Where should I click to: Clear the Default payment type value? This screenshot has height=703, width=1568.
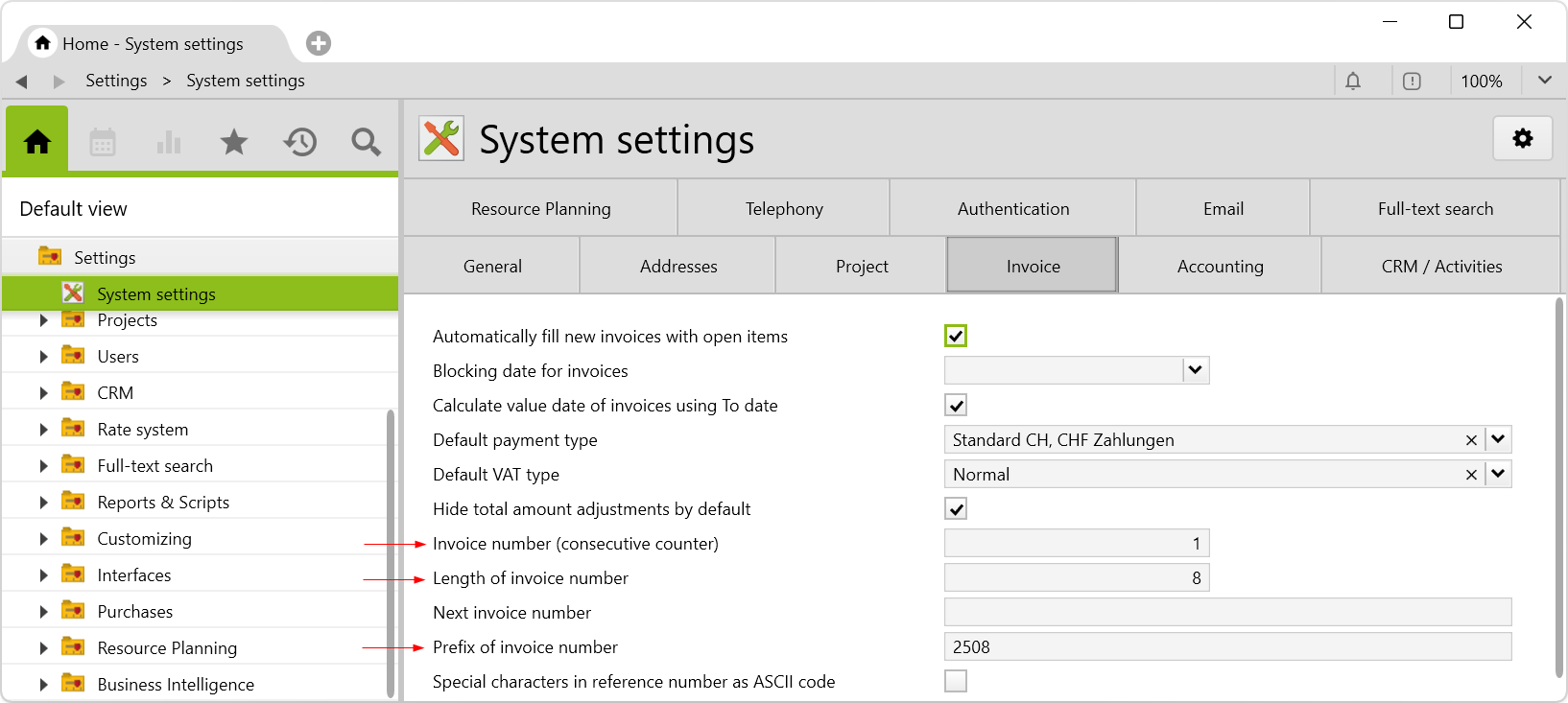tap(1471, 440)
